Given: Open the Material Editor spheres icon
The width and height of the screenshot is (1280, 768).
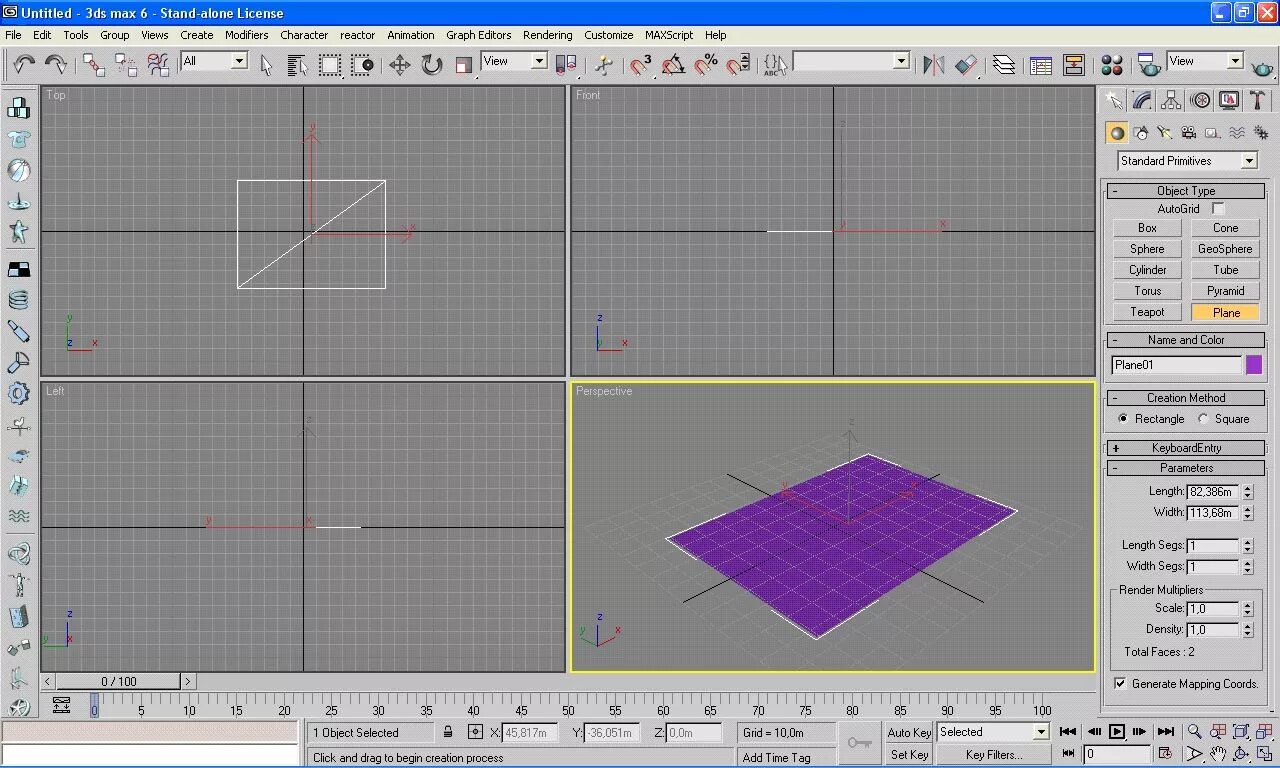Looking at the screenshot, I should point(1112,65).
